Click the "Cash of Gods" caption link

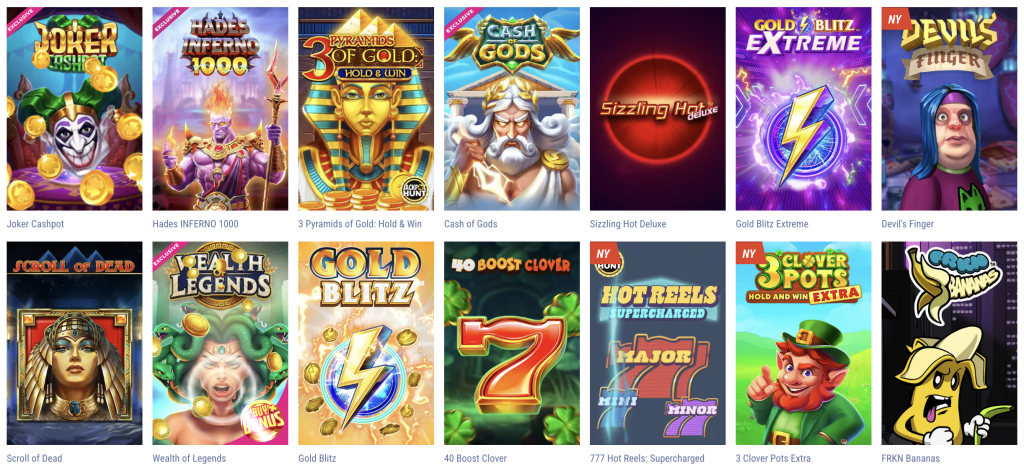pos(470,224)
